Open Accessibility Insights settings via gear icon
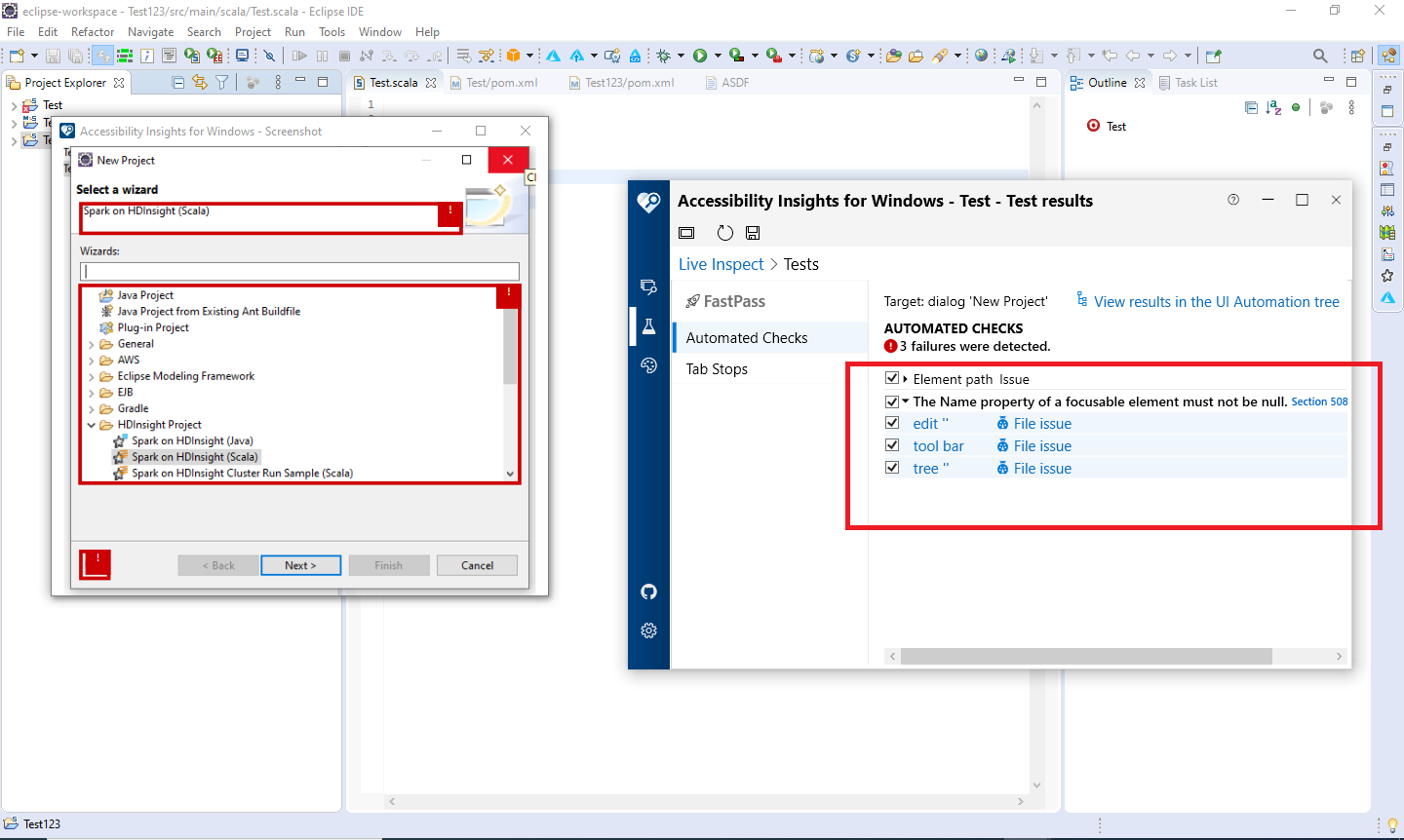The width and height of the screenshot is (1404, 840). (x=648, y=630)
